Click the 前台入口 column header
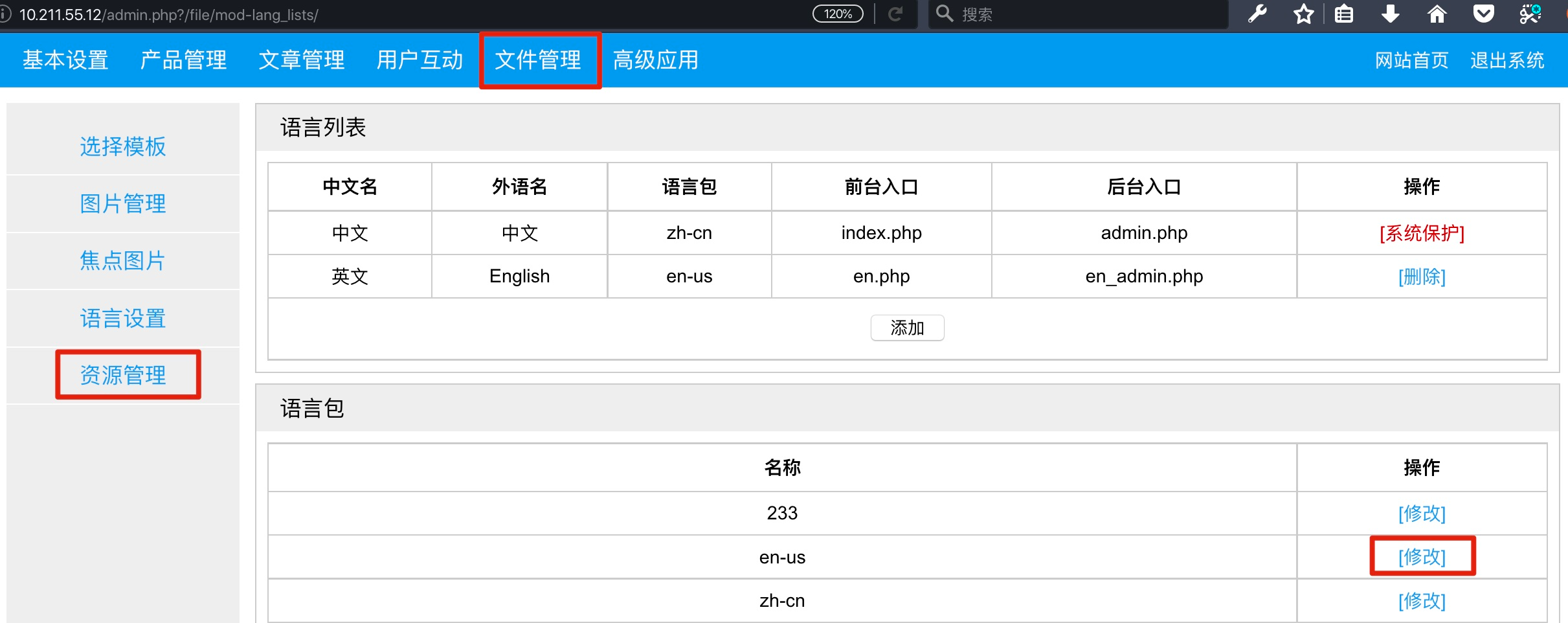 (881, 187)
